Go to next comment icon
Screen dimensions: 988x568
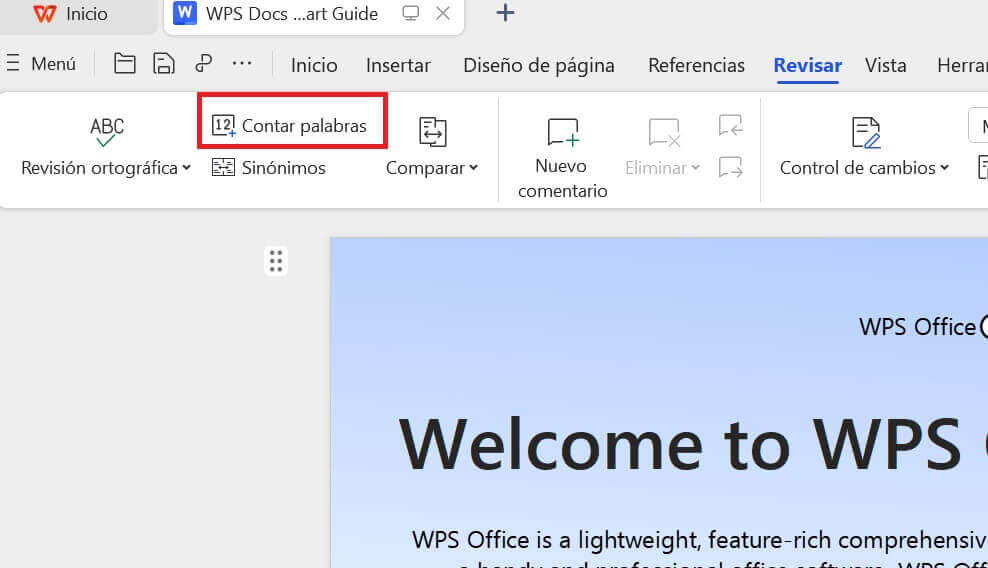click(731, 167)
